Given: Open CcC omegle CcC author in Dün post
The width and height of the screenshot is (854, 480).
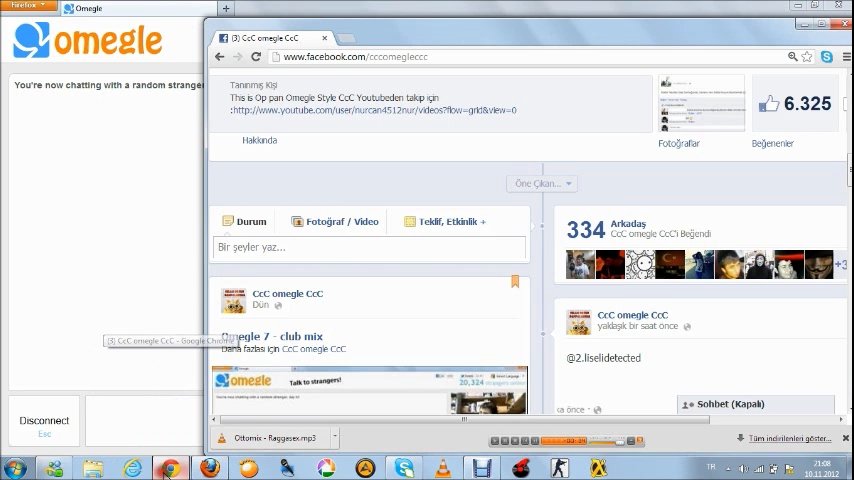Looking at the screenshot, I should point(288,294).
